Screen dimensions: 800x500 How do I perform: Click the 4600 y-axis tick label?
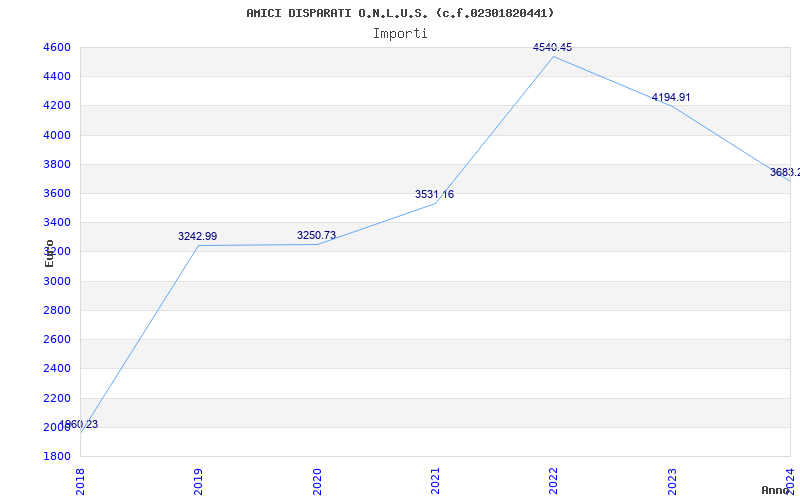(x=57, y=47)
